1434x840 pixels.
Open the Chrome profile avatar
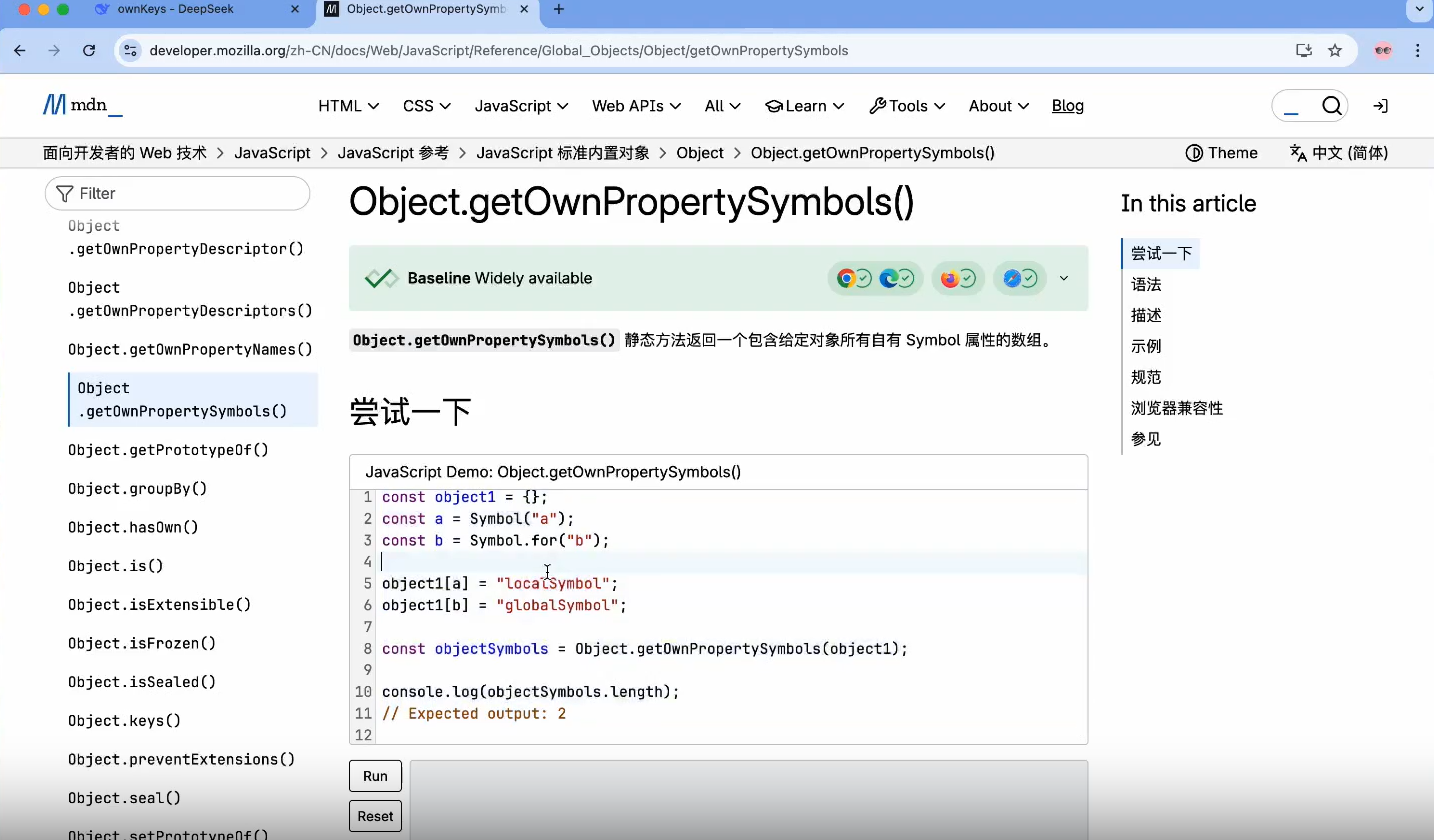[x=1383, y=50]
